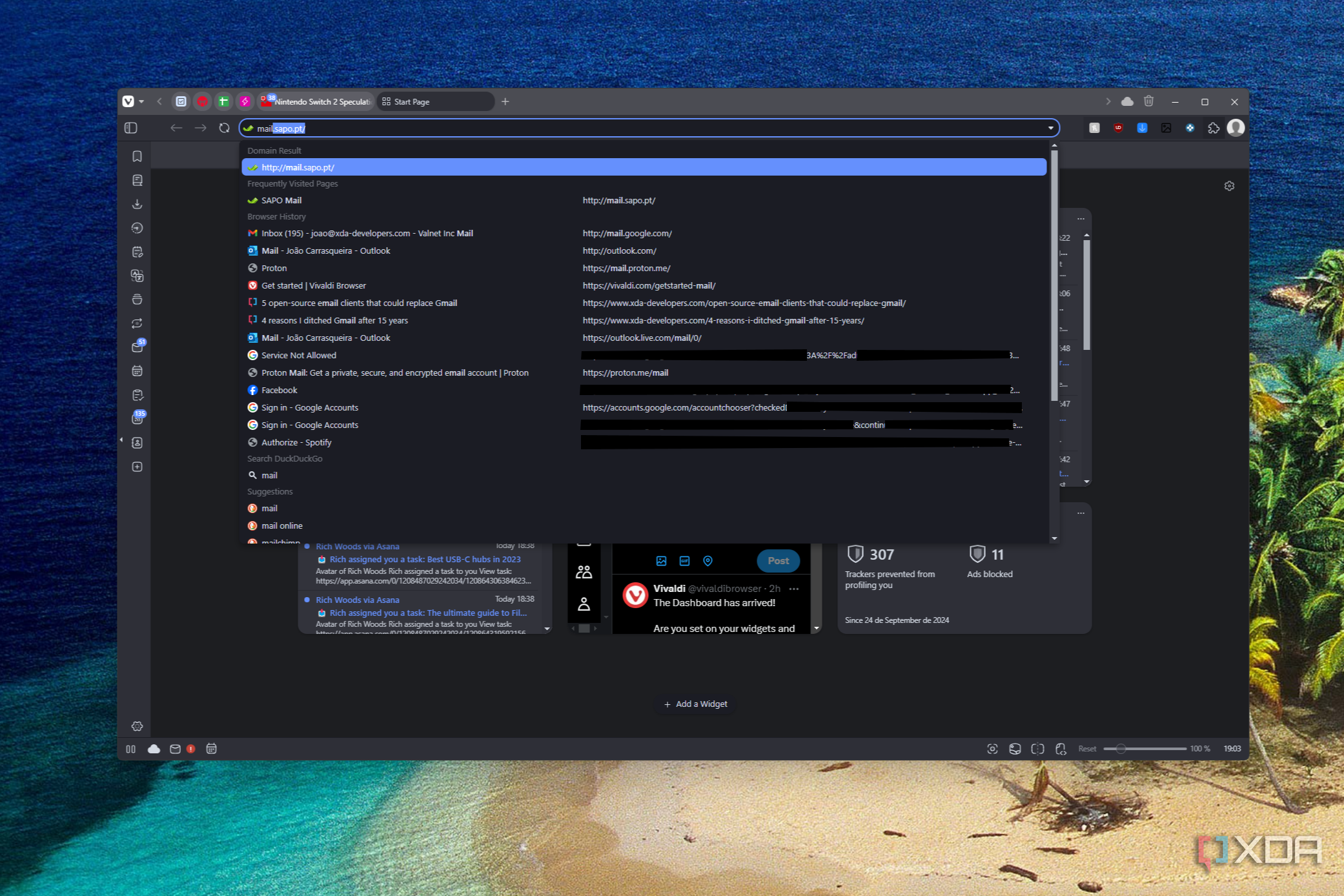The height and width of the screenshot is (896, 1344).
Task: Open the Extensions puzzle icon
Action: point(1214,128)
